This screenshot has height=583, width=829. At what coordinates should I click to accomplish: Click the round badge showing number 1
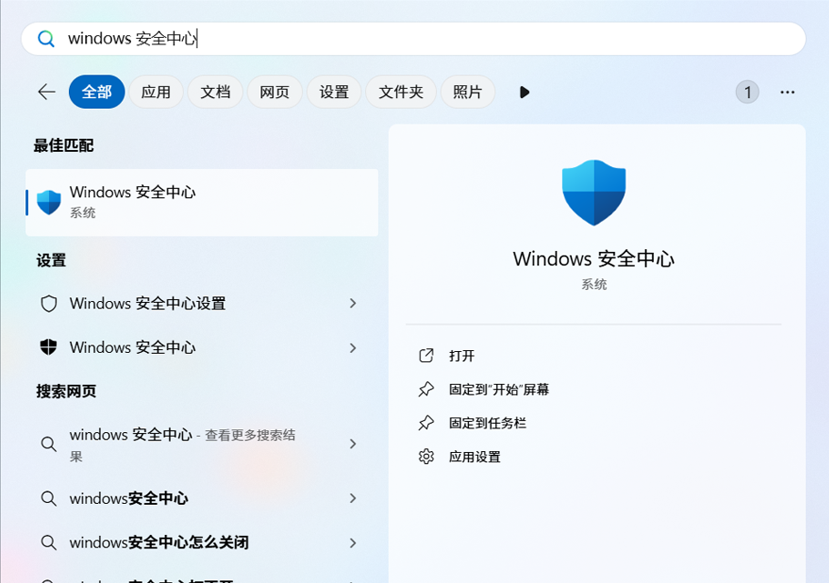(747, 92)
